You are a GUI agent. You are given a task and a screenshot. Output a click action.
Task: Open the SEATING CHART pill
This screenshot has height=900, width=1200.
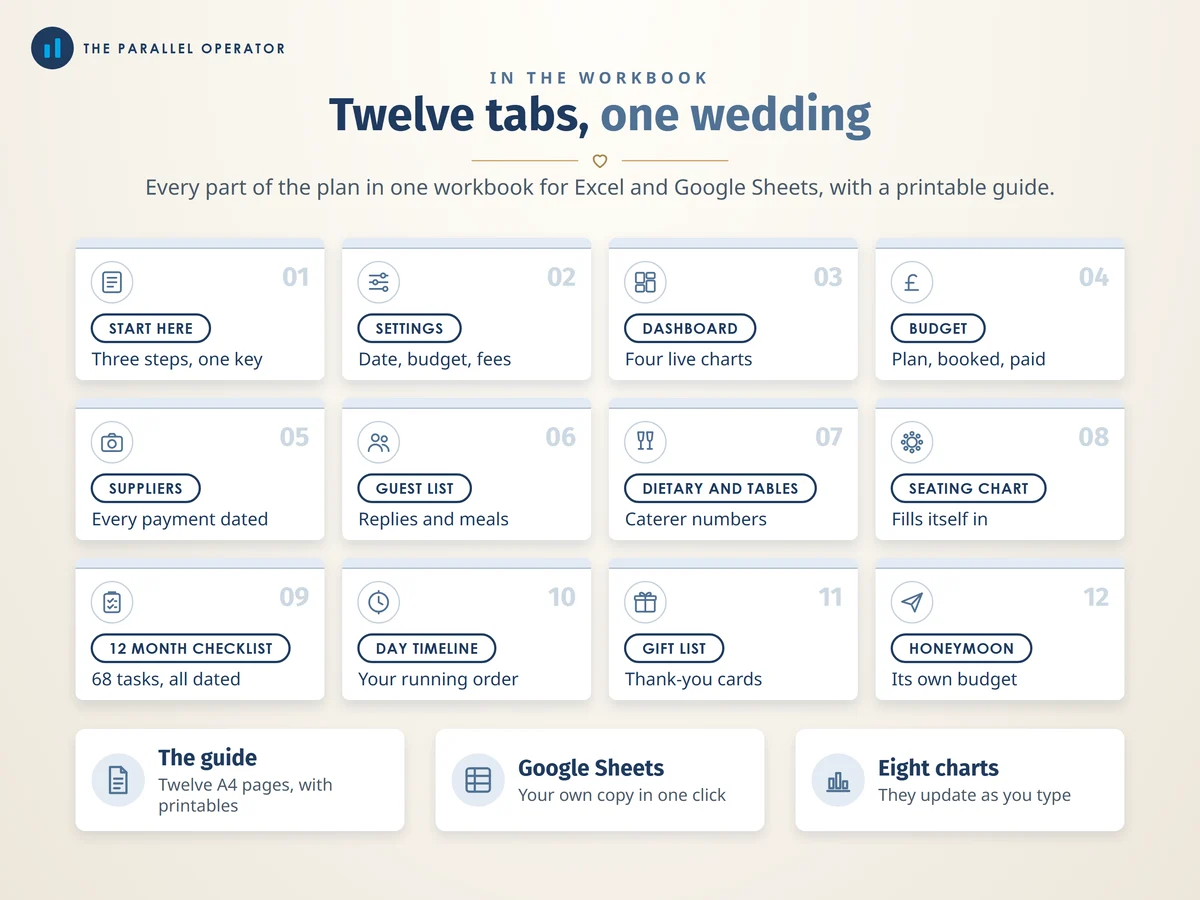968,488
